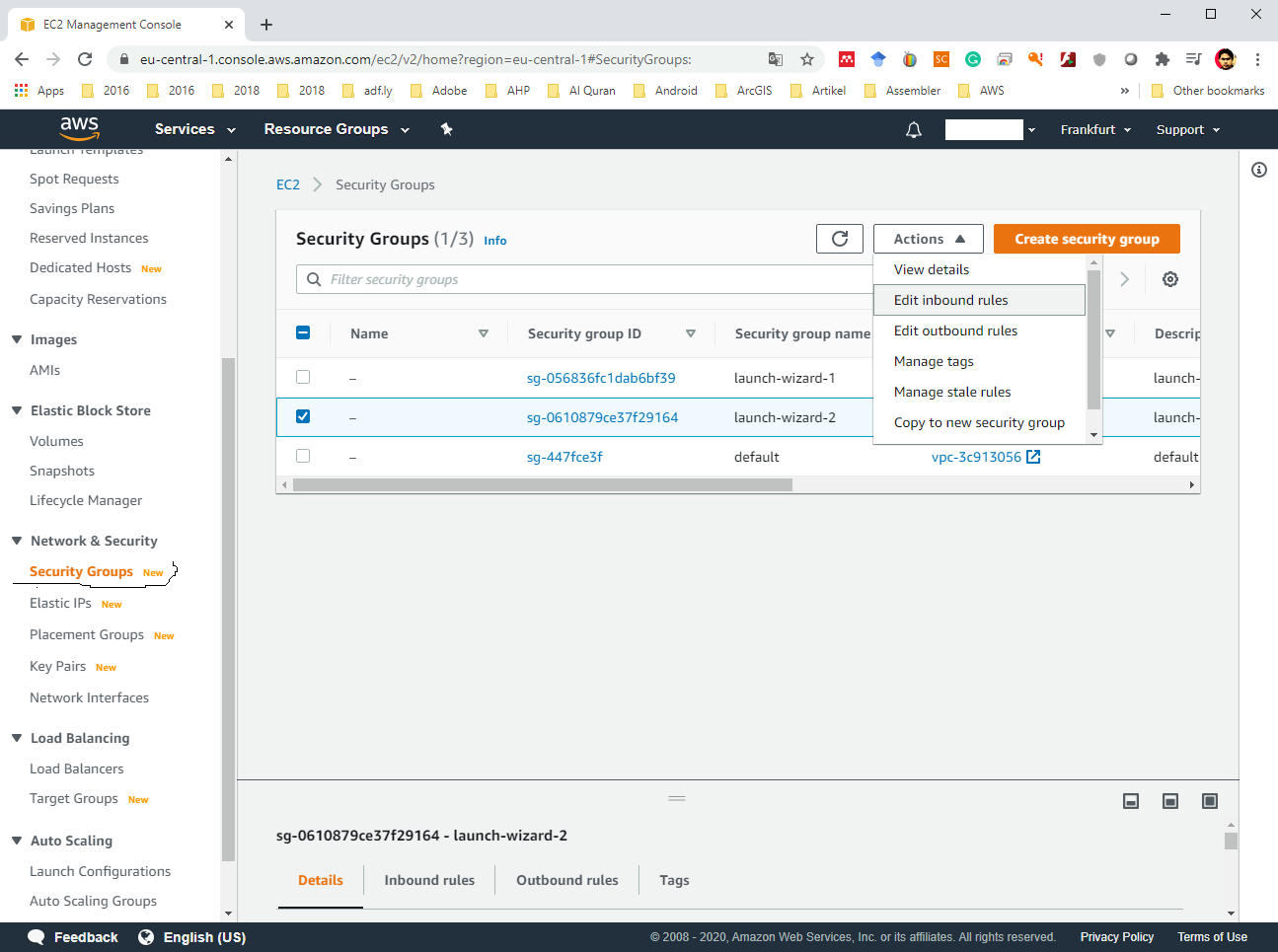This screenshot has width=1278, height=952.
Task: Open table preferences gear icon
Action: [1170, 279]
